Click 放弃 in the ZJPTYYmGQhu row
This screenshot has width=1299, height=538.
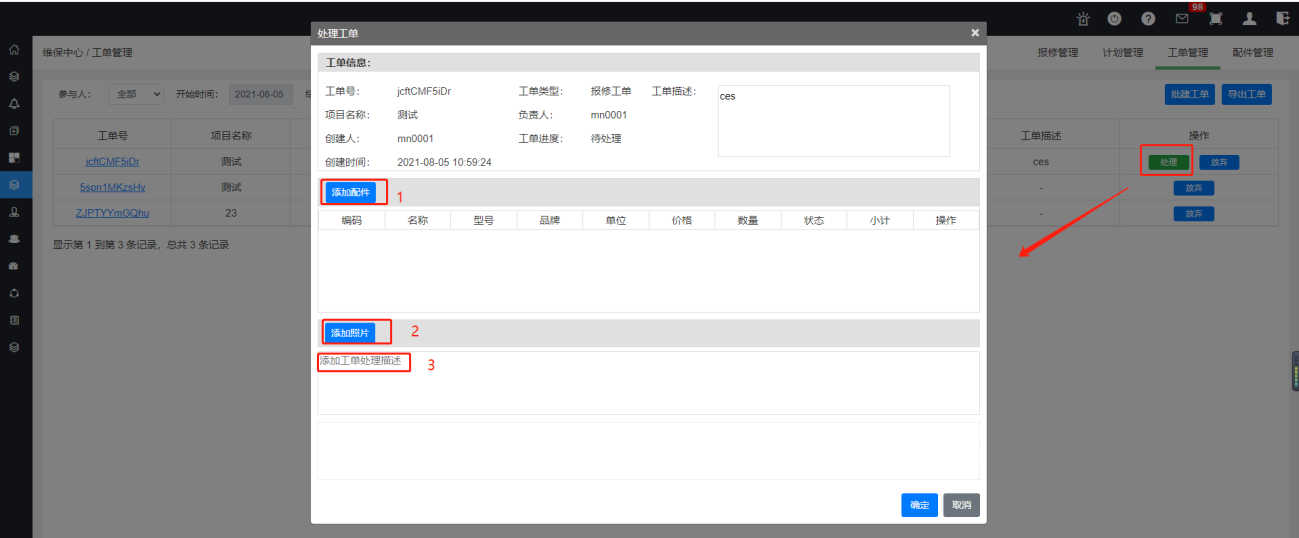tap(1194, 213)
